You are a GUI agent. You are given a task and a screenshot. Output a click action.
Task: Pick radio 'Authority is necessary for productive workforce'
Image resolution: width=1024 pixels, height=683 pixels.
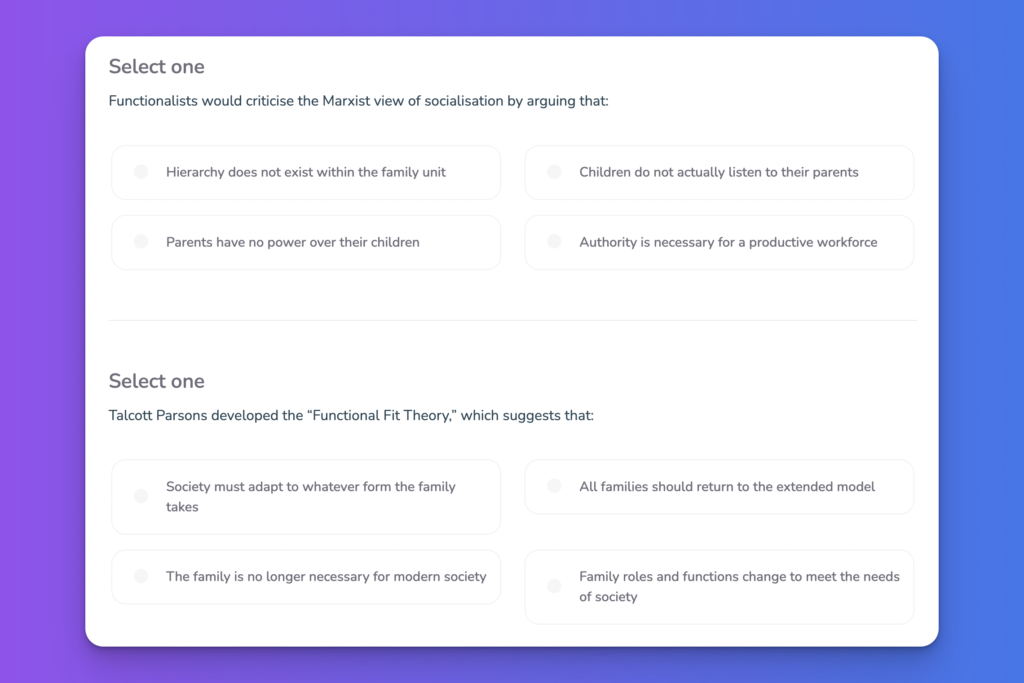tap(554, 242)
